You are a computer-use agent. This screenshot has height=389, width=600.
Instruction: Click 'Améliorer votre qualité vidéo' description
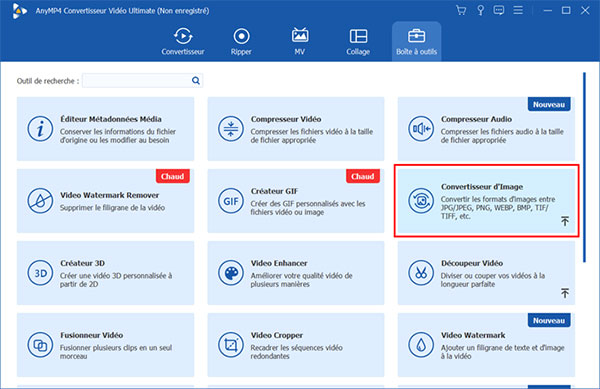pyautogui.click(x=302, y=280)
